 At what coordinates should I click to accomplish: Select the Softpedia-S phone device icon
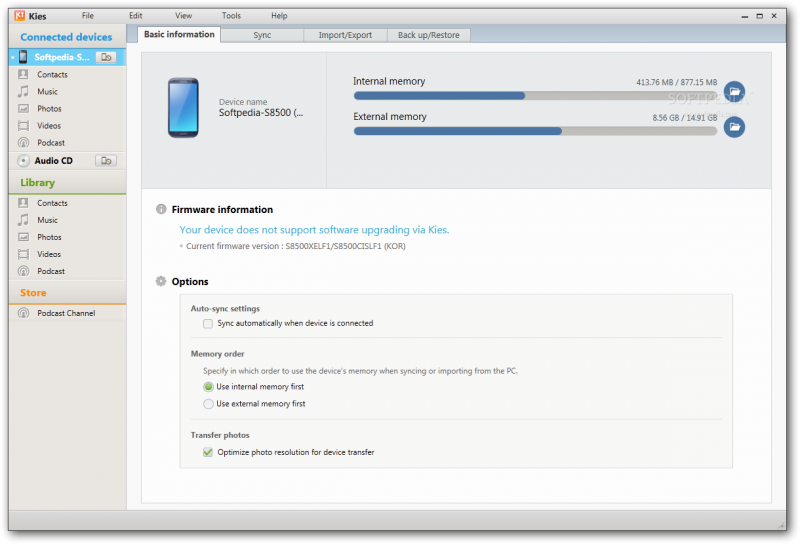(x=23, y=57)
